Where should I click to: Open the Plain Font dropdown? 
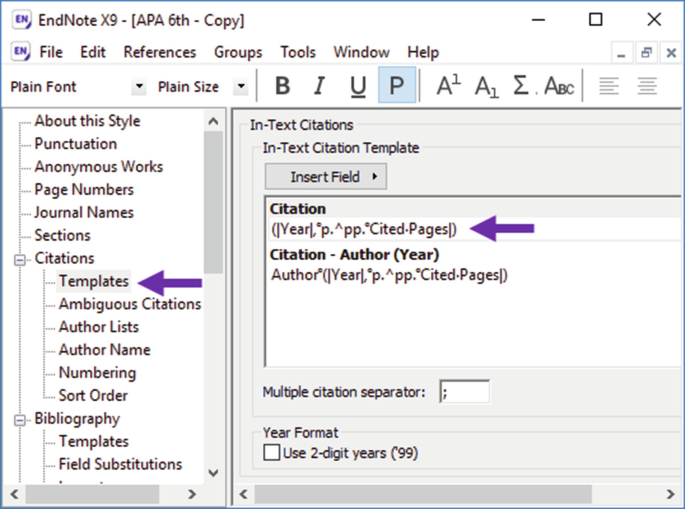click(x=138, y=87)
